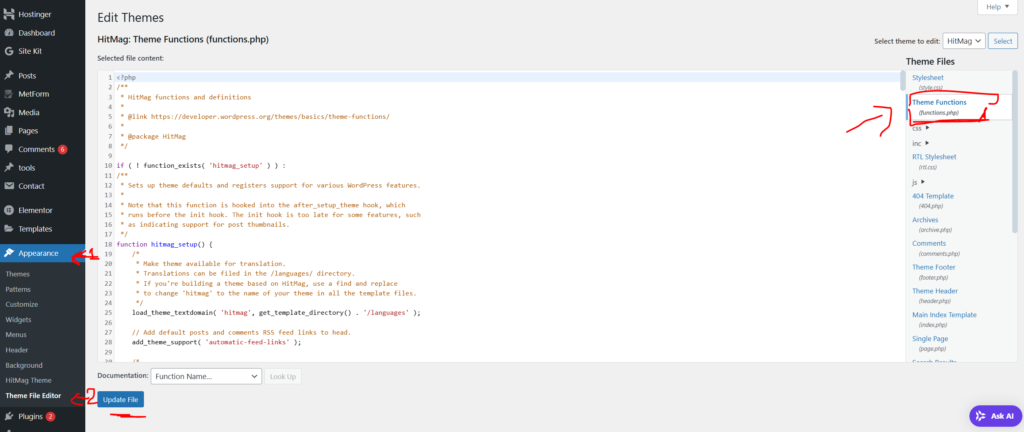Open Theme Footer footer.php file
Viewport: 1024px width, 432px height.
[x=934, y=268]
